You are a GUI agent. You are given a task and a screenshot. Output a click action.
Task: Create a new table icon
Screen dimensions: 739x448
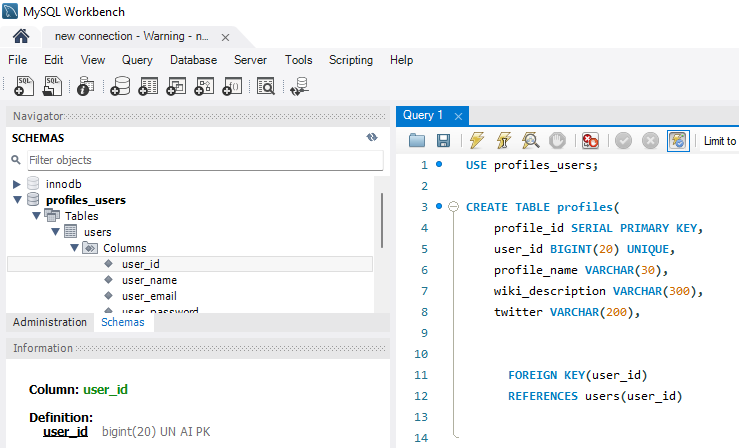[148, 86]
